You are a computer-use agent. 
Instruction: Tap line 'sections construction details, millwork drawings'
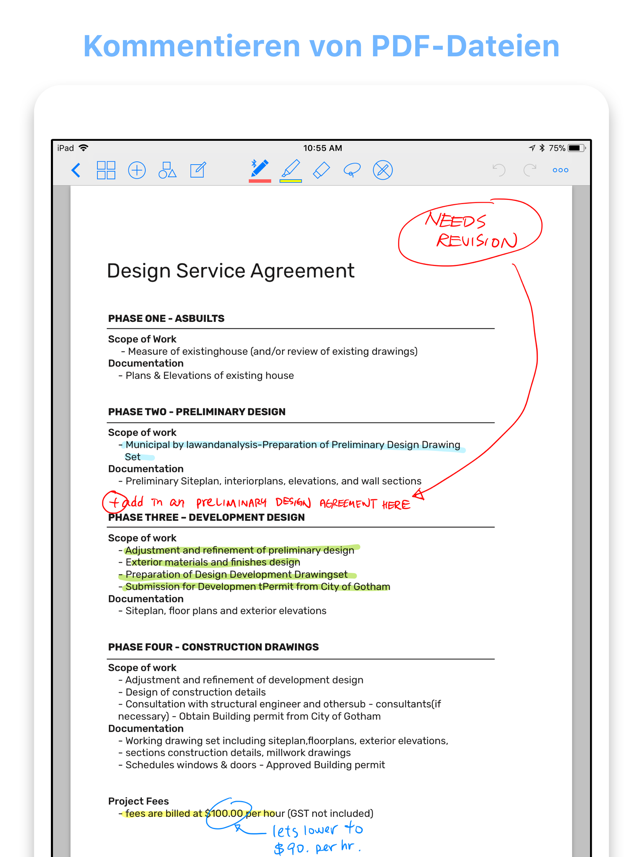click(235, 753)
